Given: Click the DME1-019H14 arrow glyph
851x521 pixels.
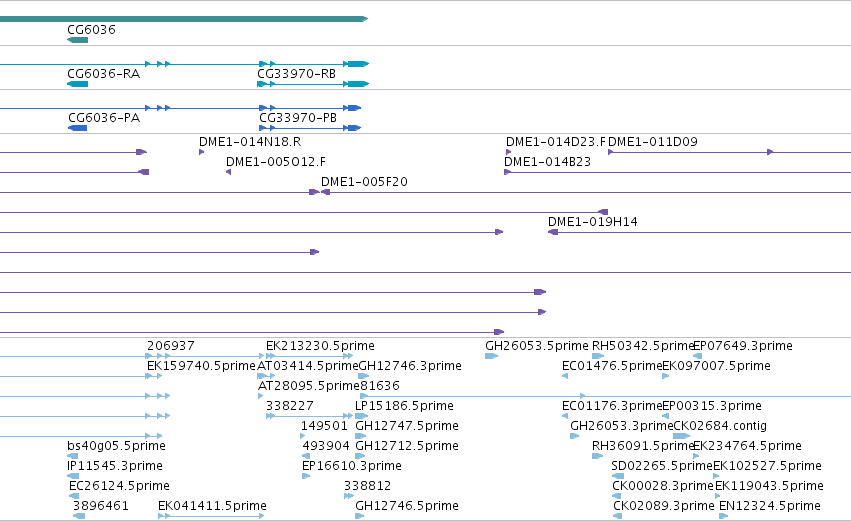Looking at the screenshot, I should pyautogui.click(x=553, y=232).
